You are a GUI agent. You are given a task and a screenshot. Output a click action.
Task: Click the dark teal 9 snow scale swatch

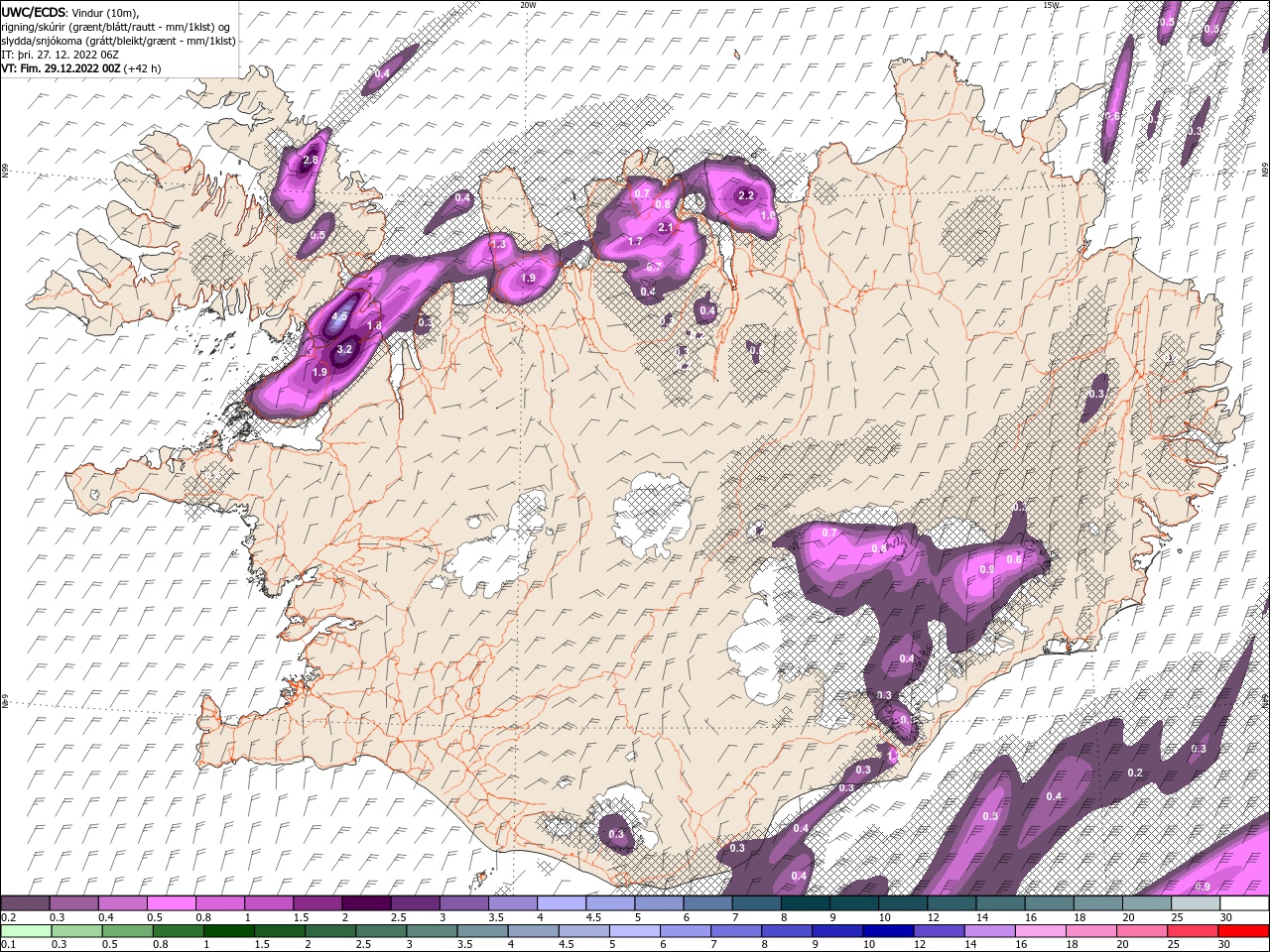click(806, 903)
